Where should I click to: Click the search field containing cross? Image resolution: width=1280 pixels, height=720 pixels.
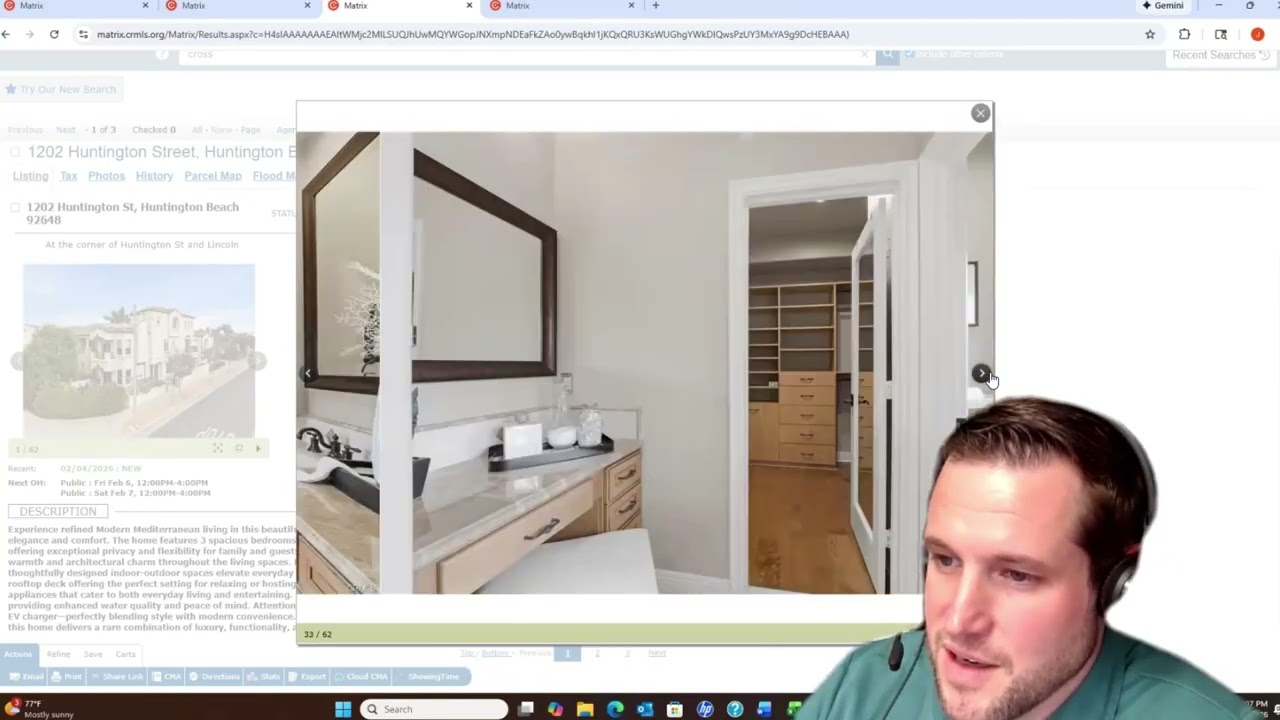tap(525, 55)
